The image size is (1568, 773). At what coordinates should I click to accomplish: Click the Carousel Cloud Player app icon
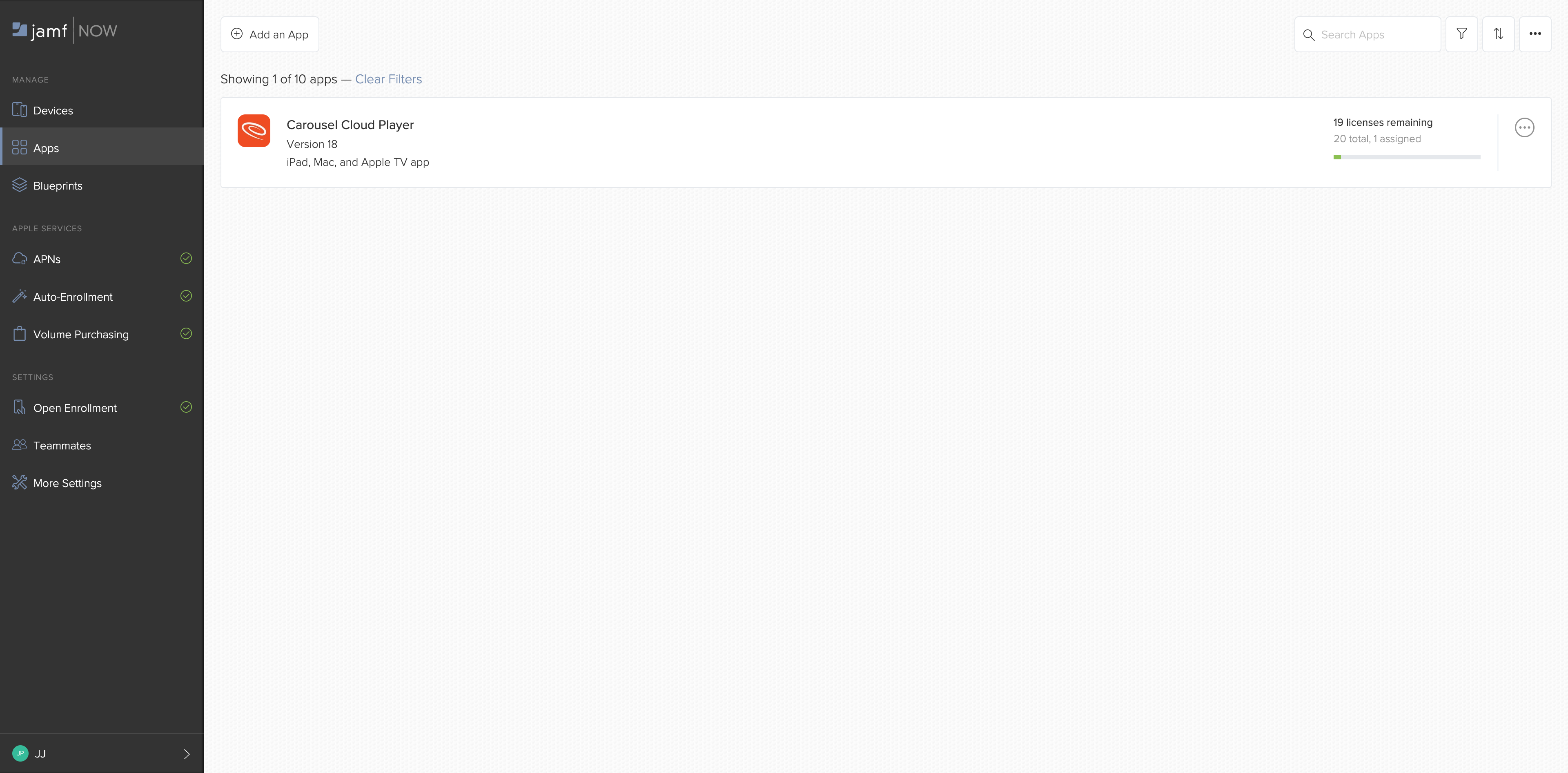[254, 131]
